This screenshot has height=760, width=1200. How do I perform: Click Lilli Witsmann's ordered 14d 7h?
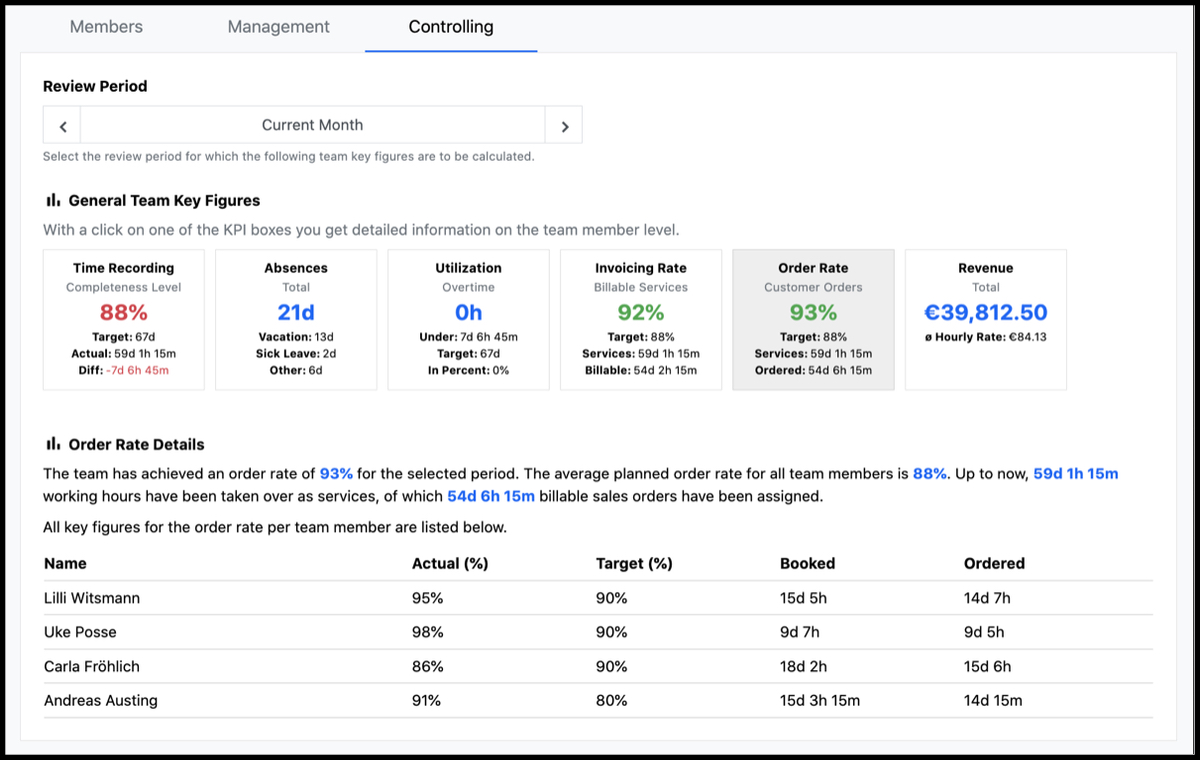coord(988,598)
